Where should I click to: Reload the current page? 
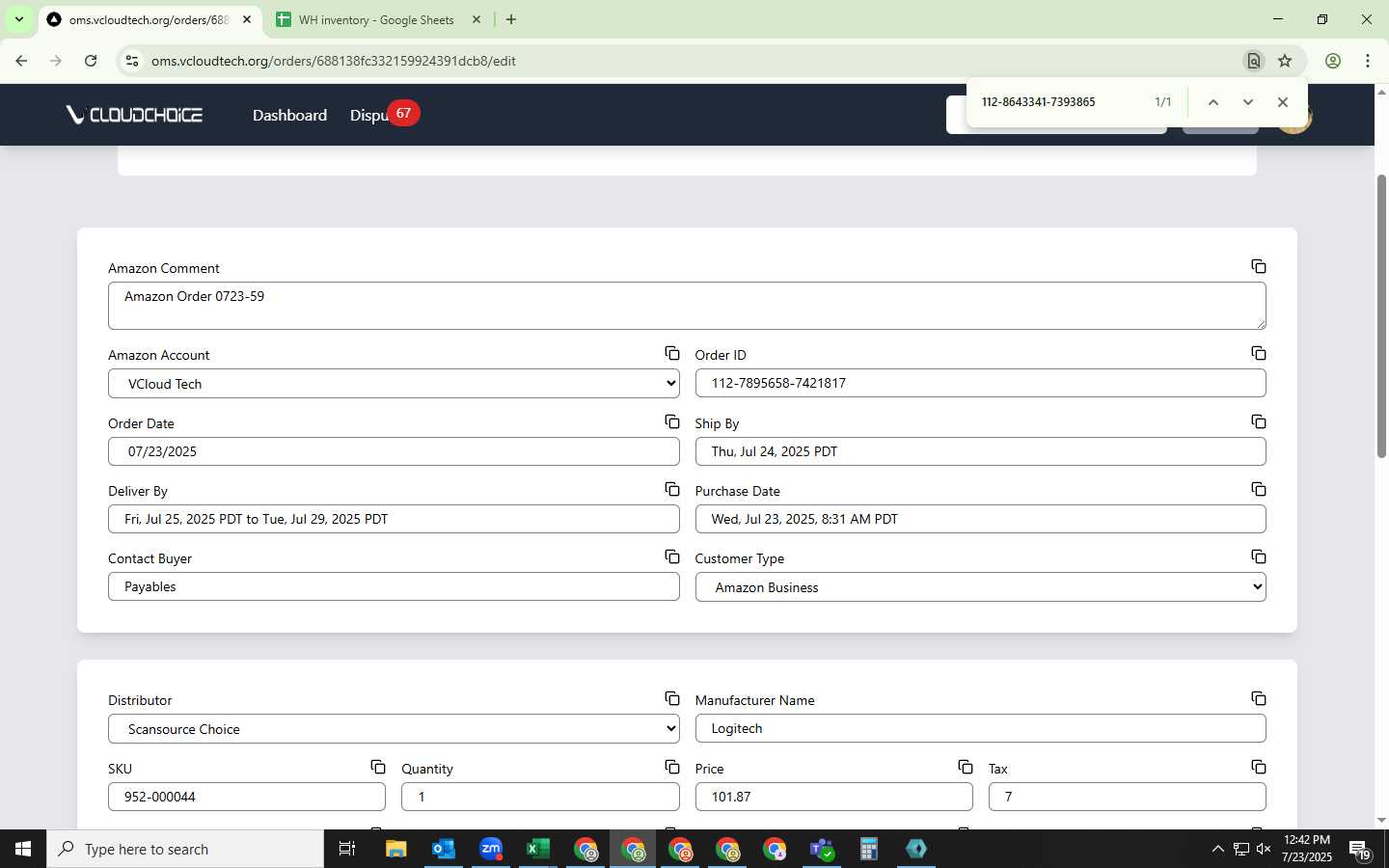(x=91, y=61)
